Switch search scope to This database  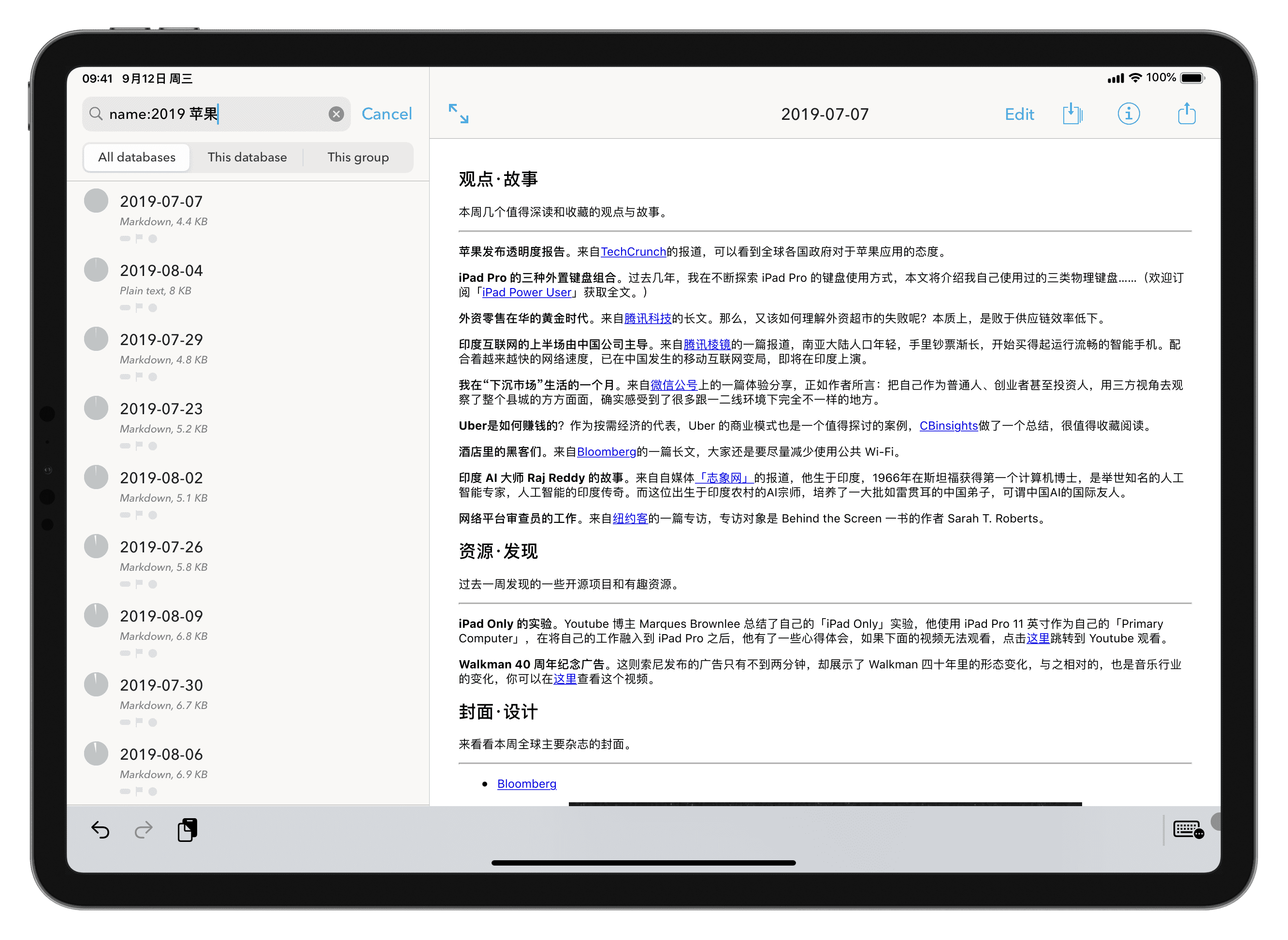(247, 158)
